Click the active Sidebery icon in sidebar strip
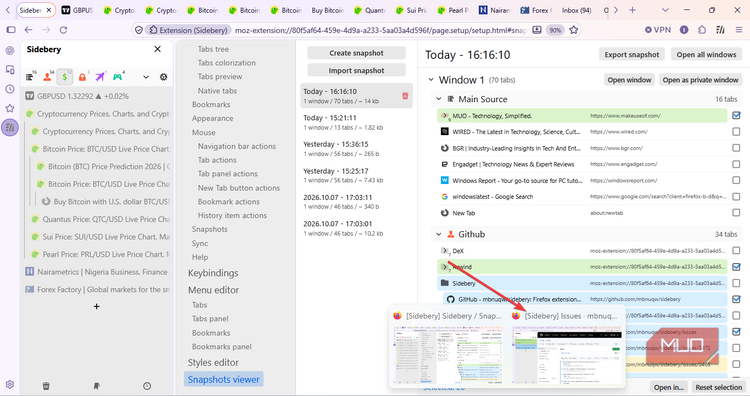This screenshot has width=750, height=396. pos(10,127)
